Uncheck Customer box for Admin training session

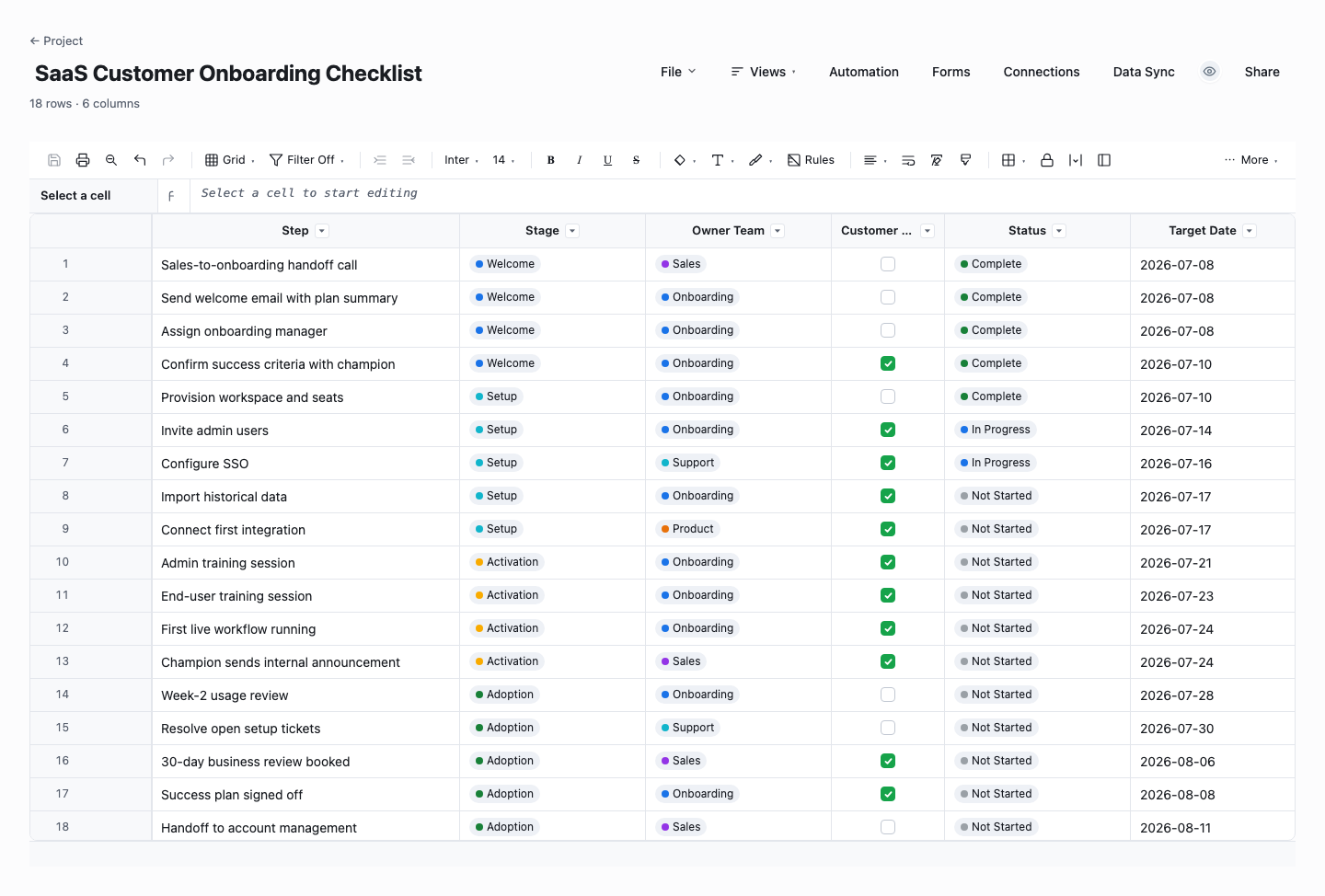(888, 562)
